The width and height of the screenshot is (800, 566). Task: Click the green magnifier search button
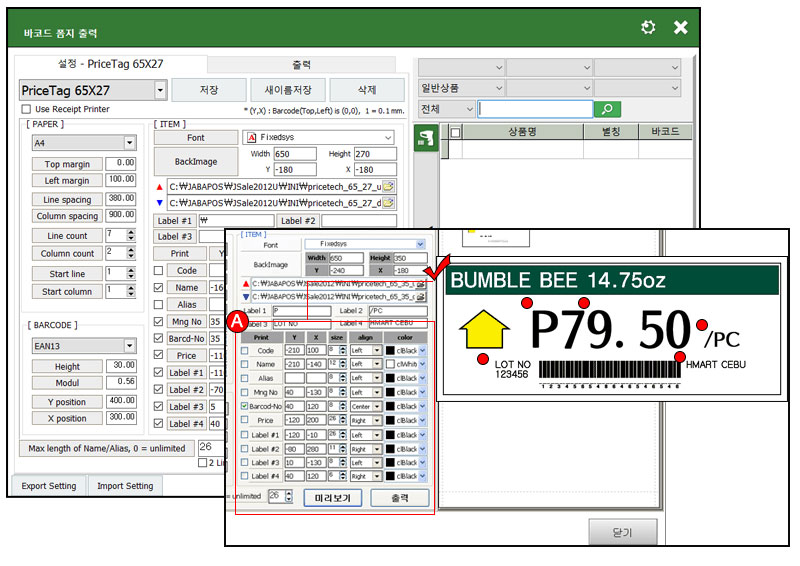click(607, 109)
